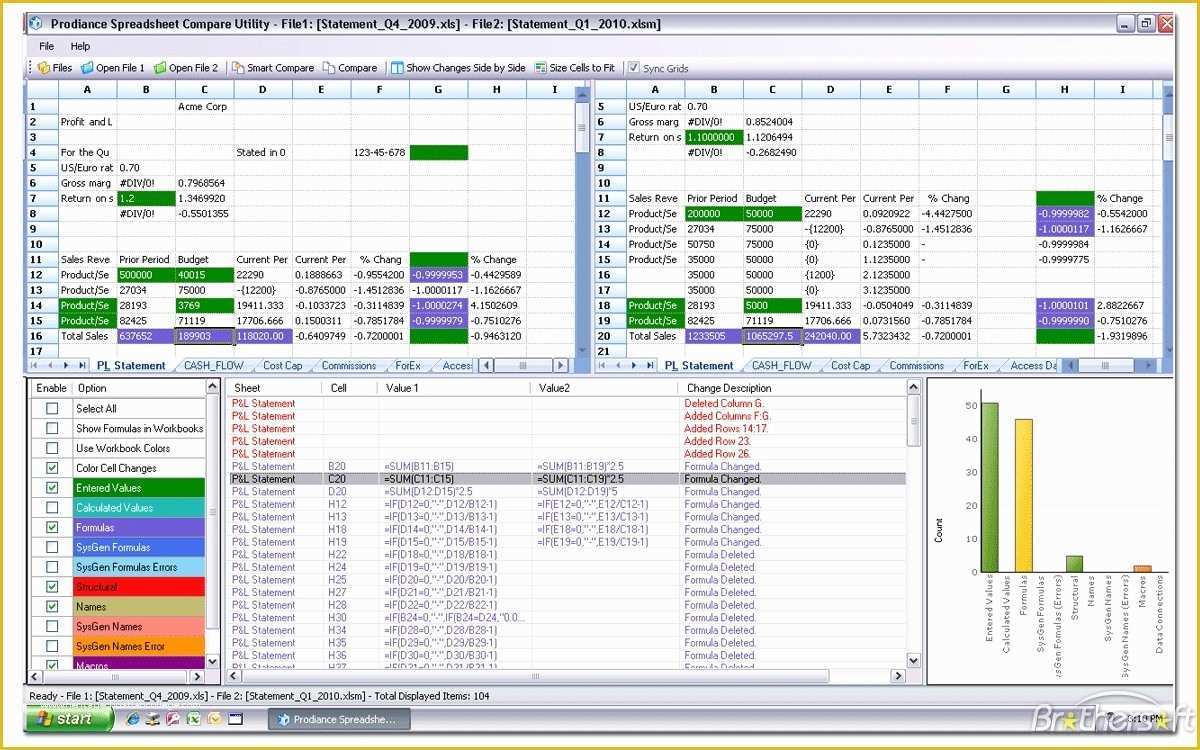This screenshot has height=750, width=1200.
Task: Click the blue SysGen Formulas color label
Action: coord(138,547)
